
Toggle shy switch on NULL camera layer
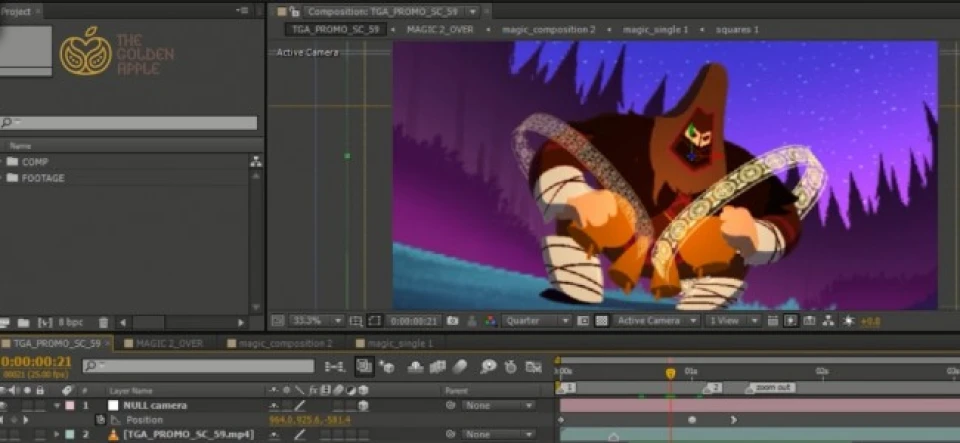pos(272,405)
